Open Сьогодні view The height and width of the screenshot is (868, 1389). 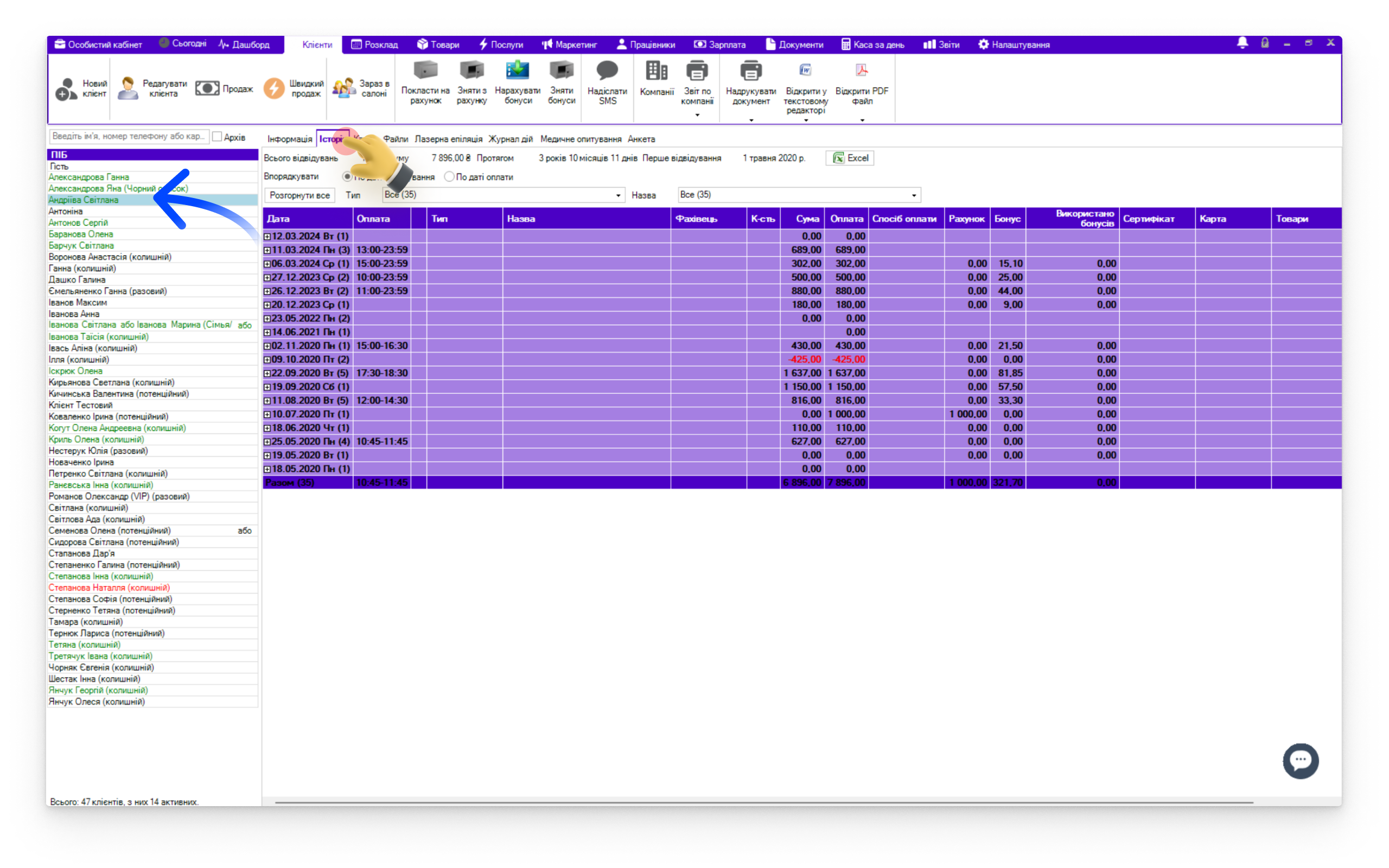click(x=182, y=43)
